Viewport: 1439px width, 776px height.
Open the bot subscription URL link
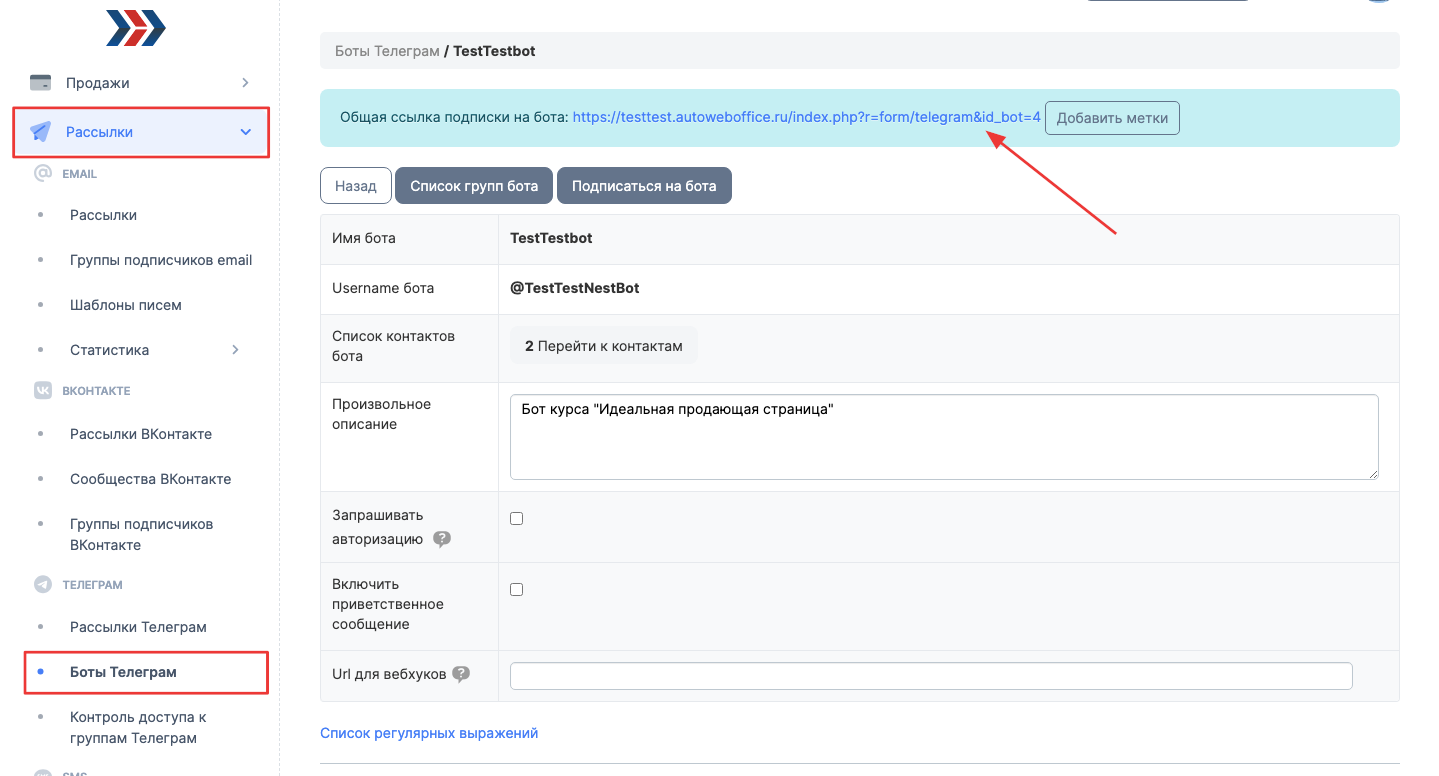pyautogui.click(x=806, y=117)
